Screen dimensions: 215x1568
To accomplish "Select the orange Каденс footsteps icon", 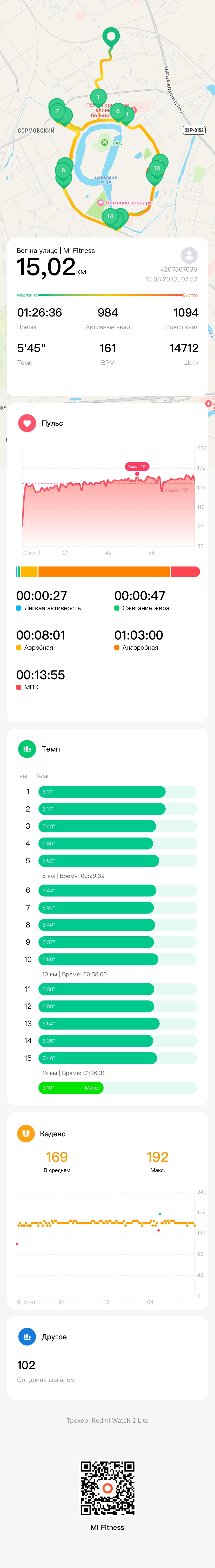I will (x=26, y=1134).
